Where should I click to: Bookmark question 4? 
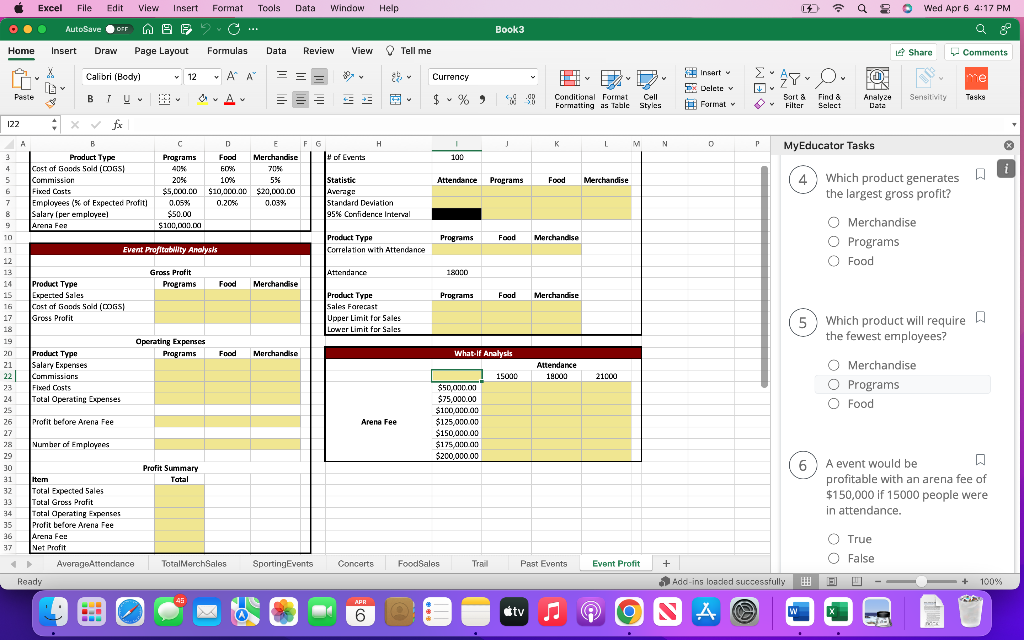tap(980, 174)
